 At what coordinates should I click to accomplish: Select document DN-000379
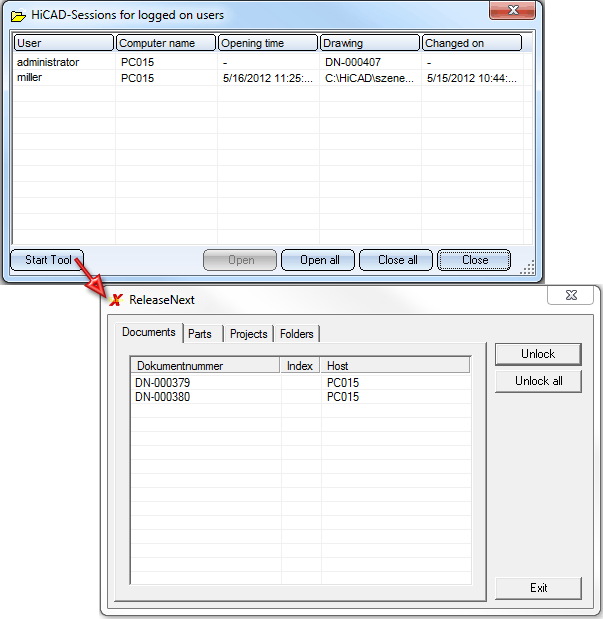pos(162,383)
